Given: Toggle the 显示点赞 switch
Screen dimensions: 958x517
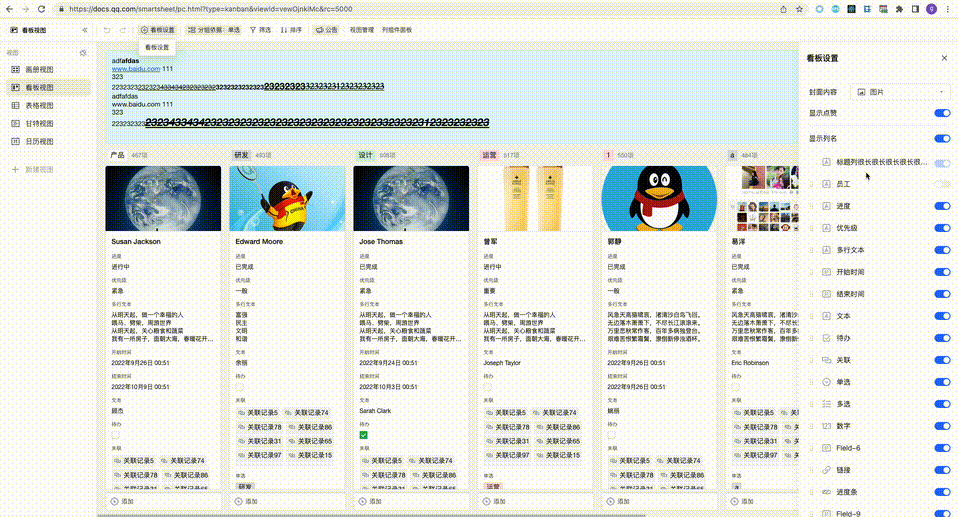Looking at the screenshot, I should click(942, 113).
